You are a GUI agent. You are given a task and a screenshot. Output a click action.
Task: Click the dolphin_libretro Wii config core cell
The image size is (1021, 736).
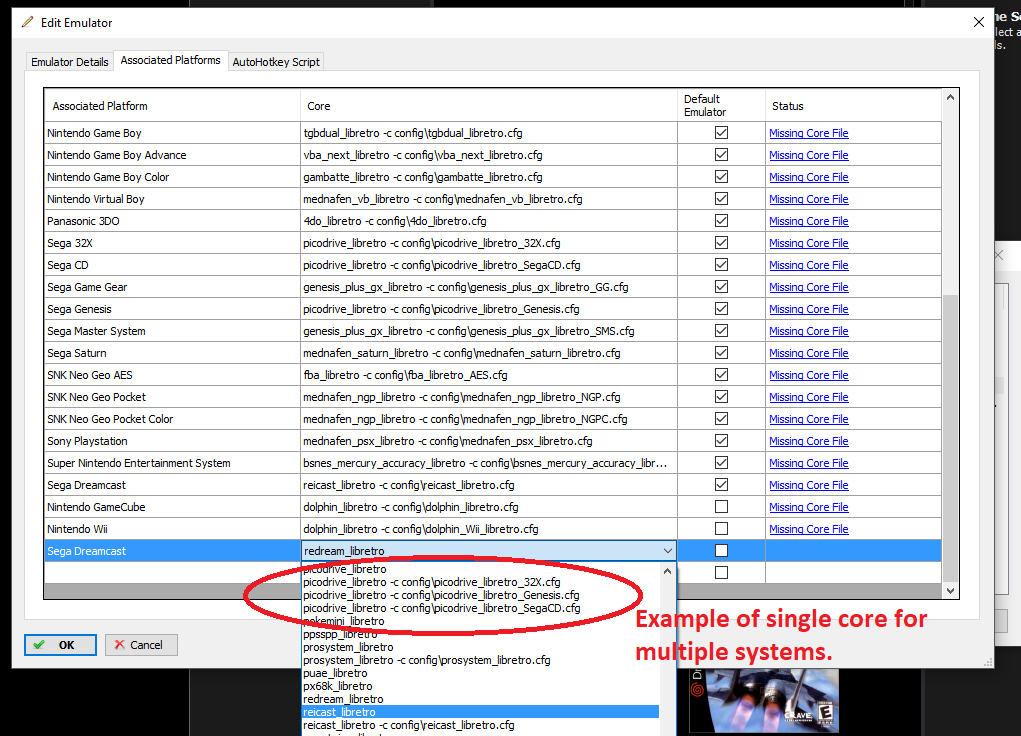pyautogui.click(x=489, y=529)
